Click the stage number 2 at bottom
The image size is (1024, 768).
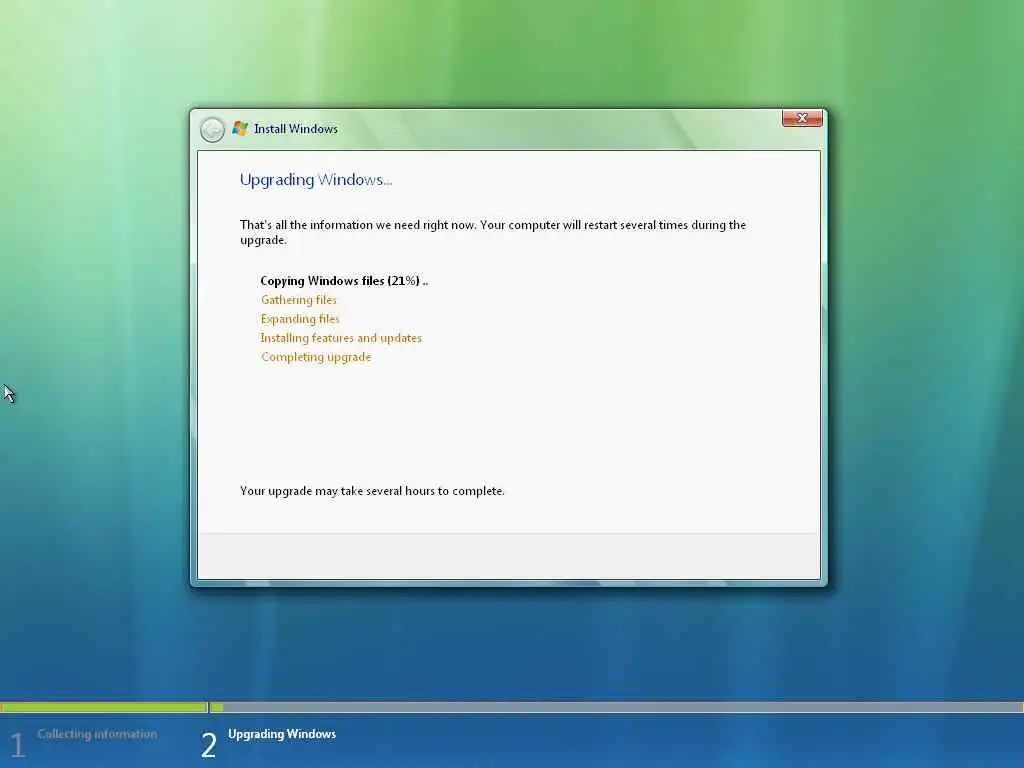pos(209,745)
